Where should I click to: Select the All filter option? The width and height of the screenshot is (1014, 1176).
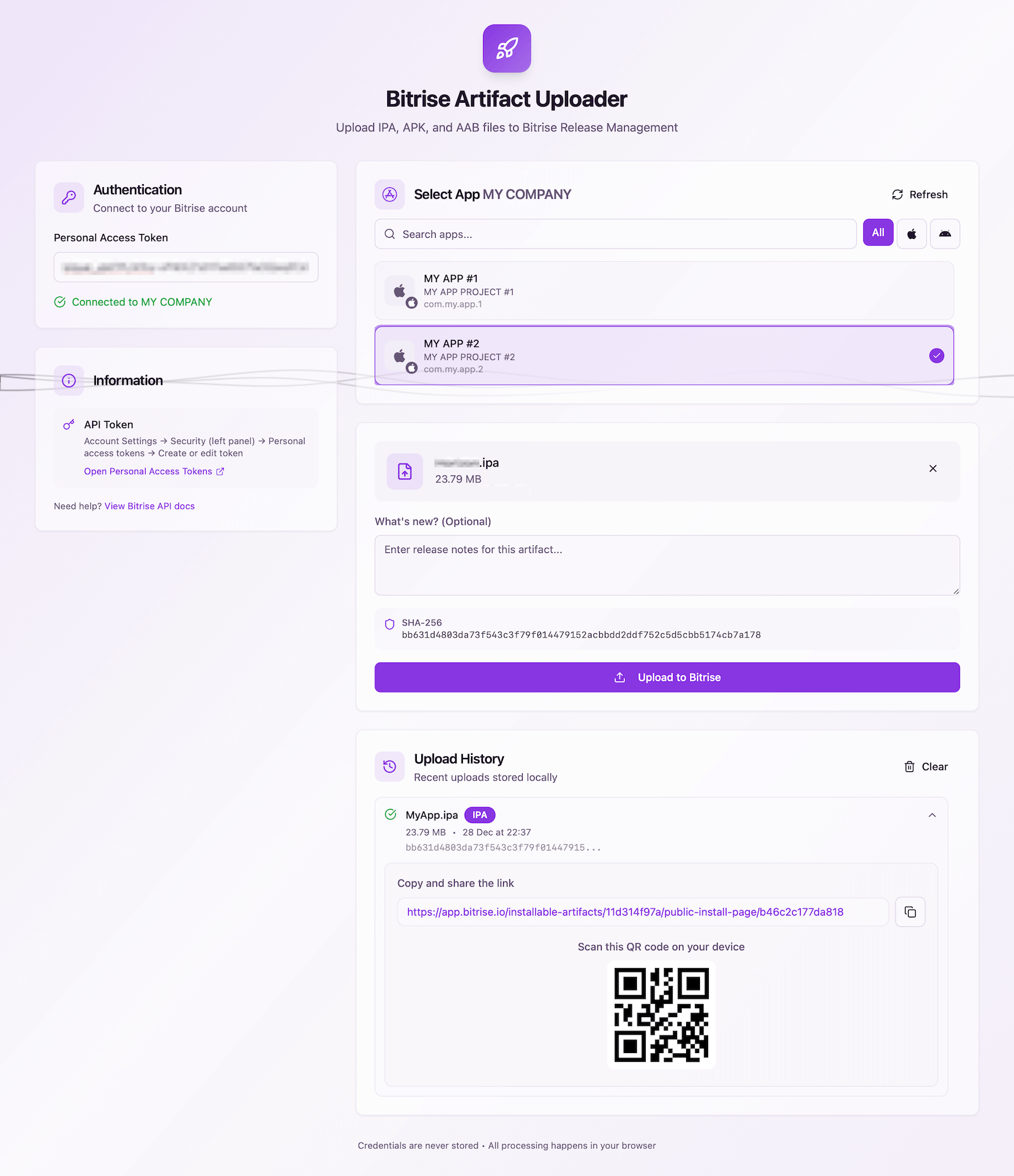[877, 233]
